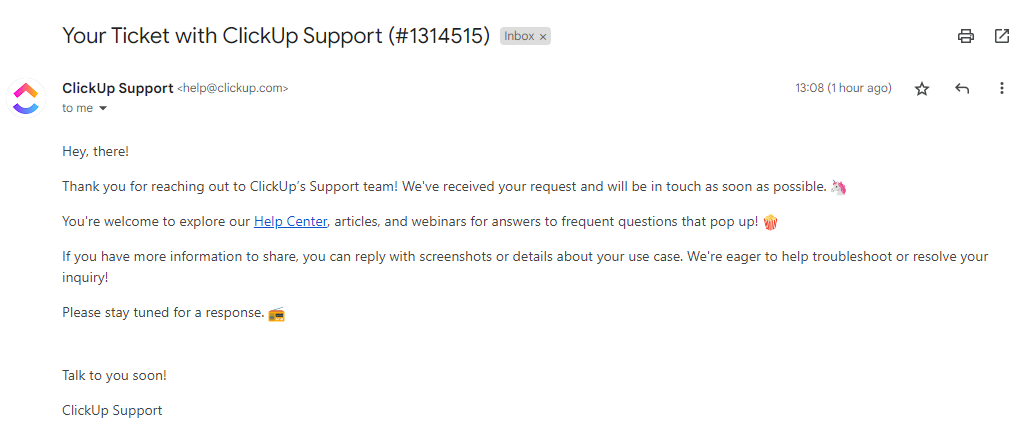The image size is (1026, 442).
Task: Click the 13:08 timestamp
Action: pos(843,88)
